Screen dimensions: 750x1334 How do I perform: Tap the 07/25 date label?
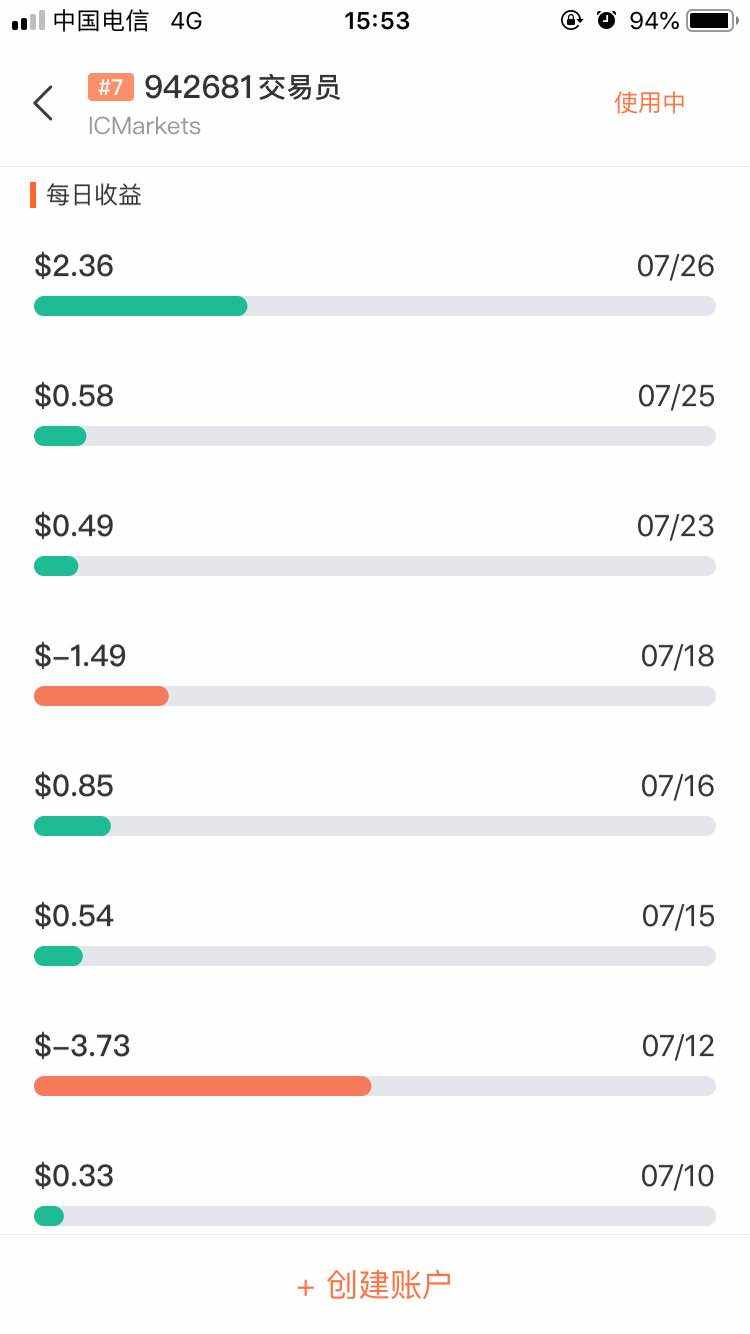pyautogui.click(x=676, y=396)
